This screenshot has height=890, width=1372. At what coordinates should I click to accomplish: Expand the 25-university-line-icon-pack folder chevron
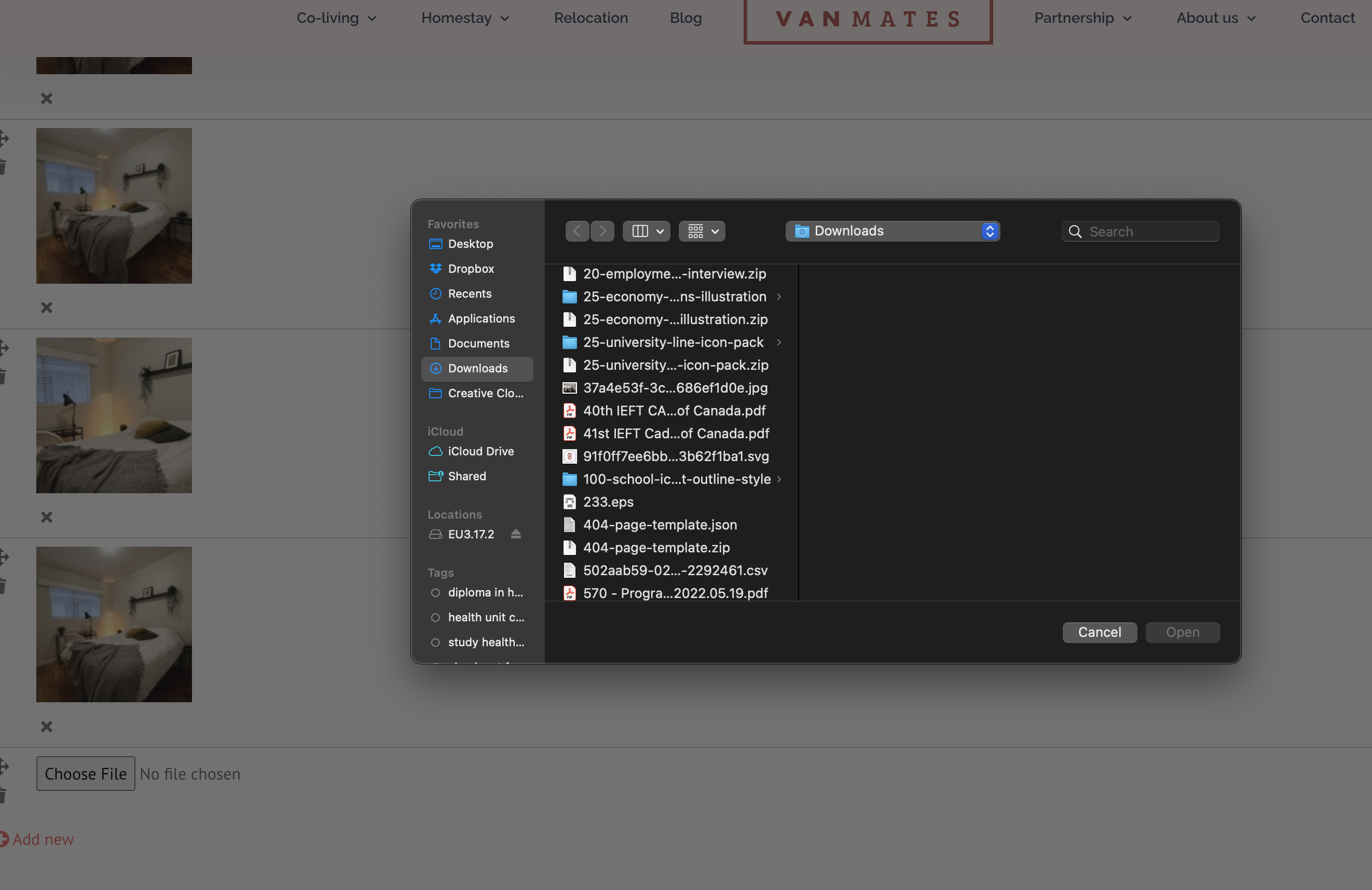(779, 342)
